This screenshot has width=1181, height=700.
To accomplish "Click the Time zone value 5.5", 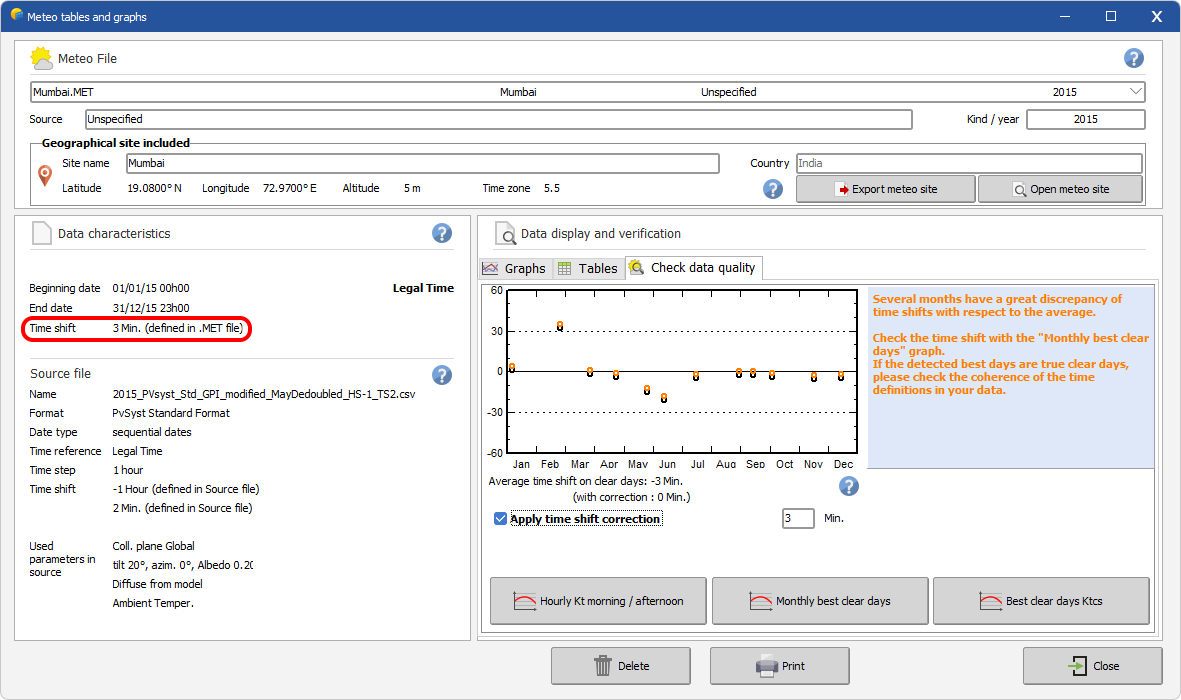I will 552,188.
